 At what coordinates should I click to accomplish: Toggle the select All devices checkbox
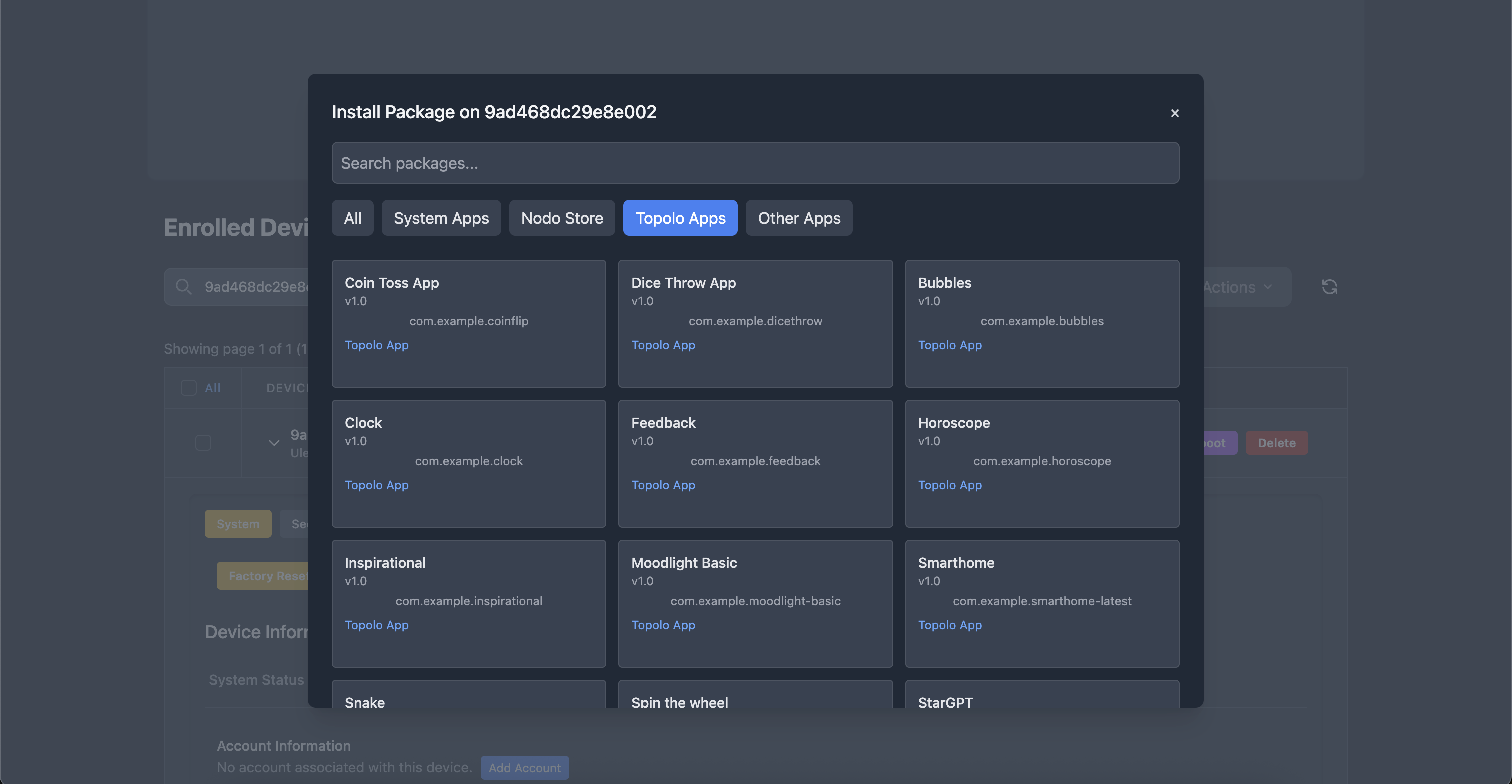[x=189, y=388]
